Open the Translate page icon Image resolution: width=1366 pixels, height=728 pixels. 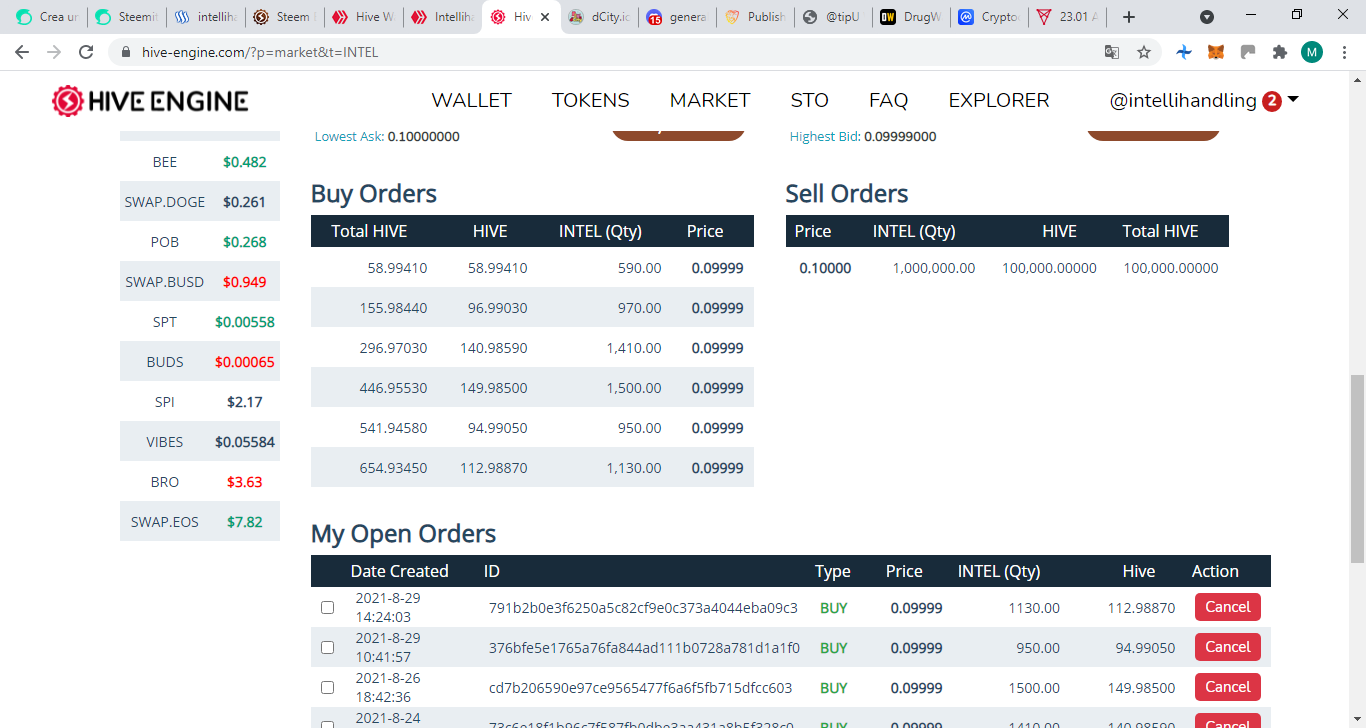pos(1112,52)
